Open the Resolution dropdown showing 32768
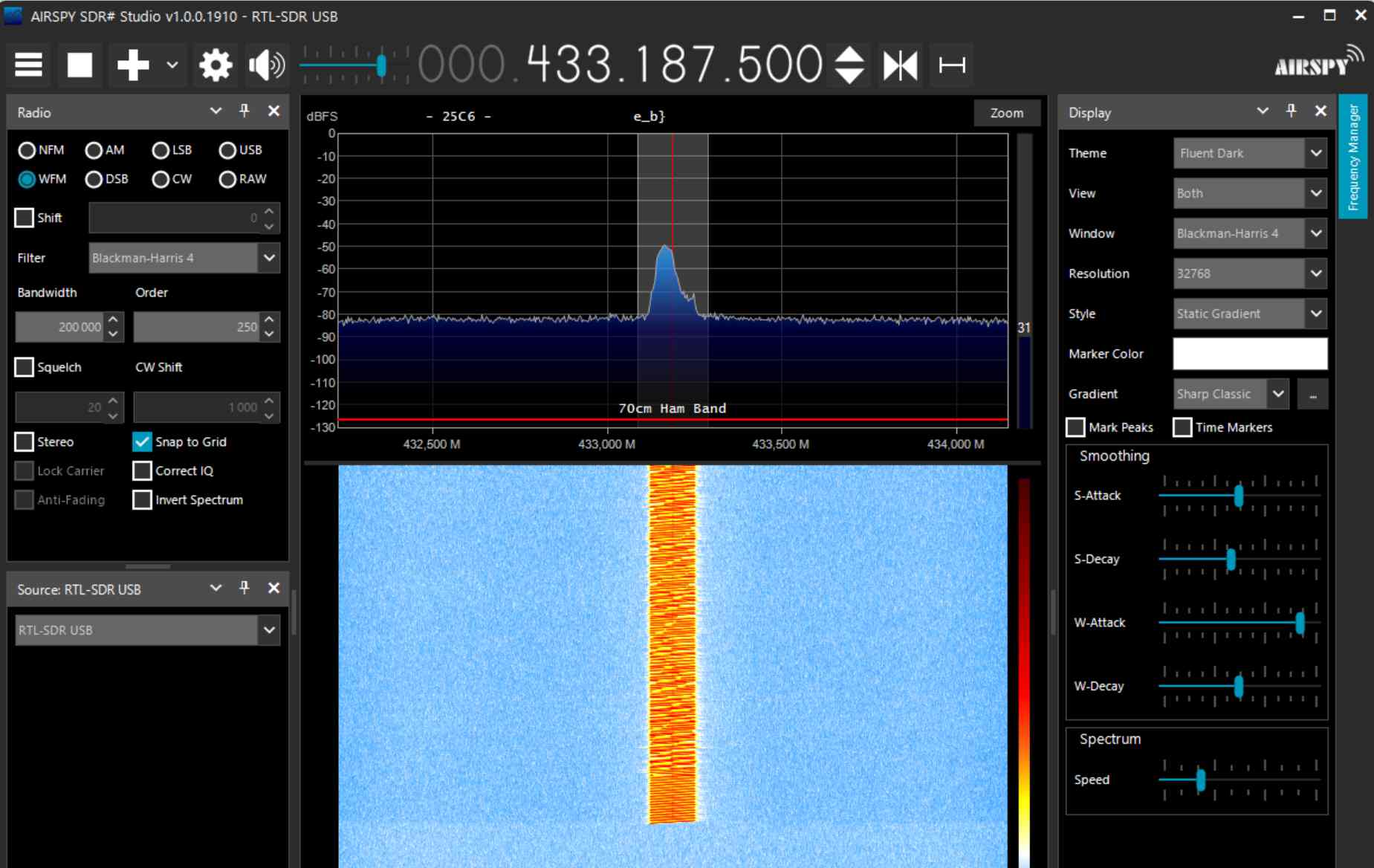 point(1250,273)
